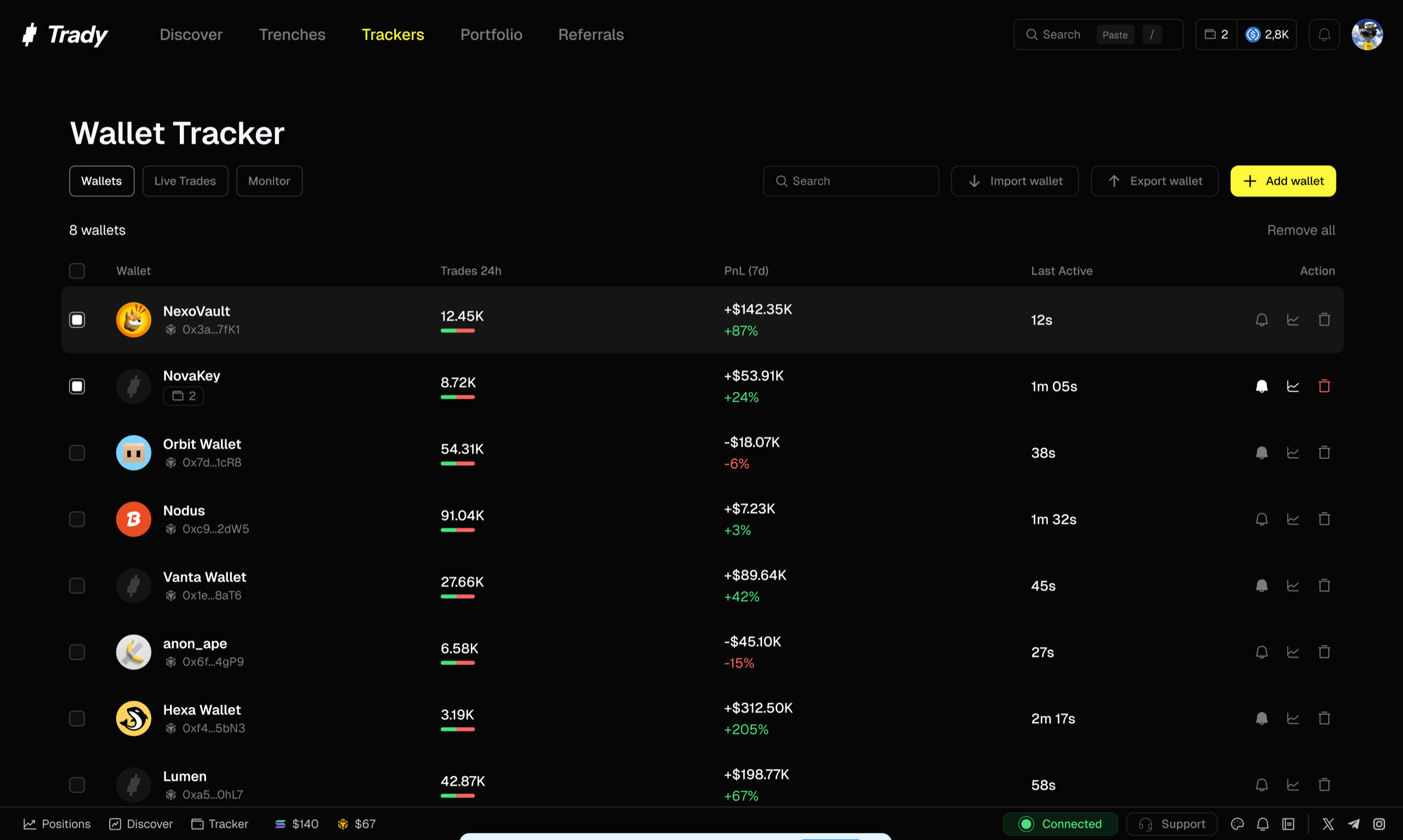The height and width of the screenshot is (840, 1403).
Task: View chart for Nodus wallet
Action: [x=1293, y=519]
